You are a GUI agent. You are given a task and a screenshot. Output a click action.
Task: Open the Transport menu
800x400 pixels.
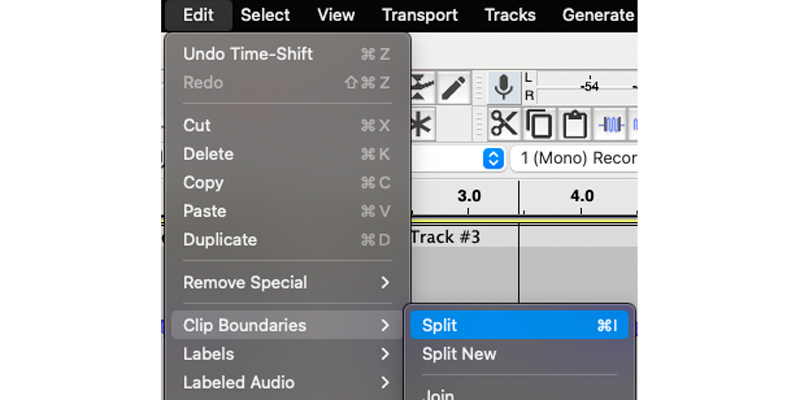(x=420, y=15)
